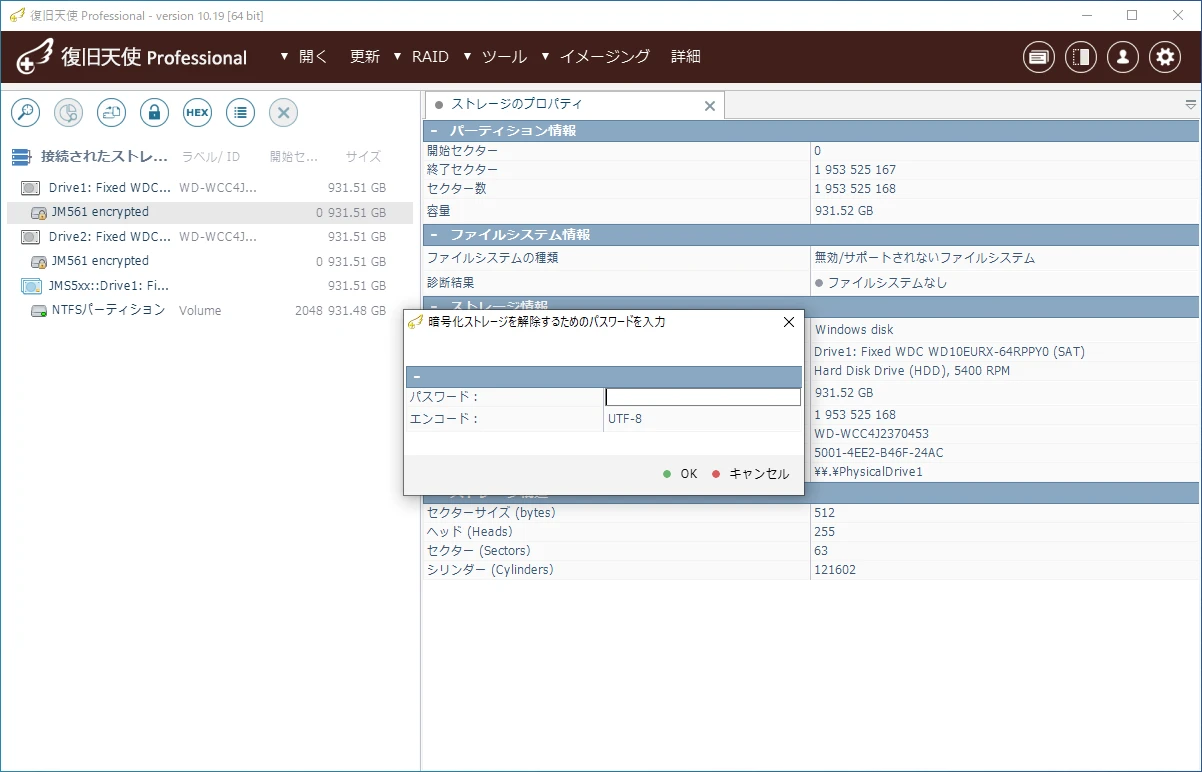Click the console log icon in the header
The image size is (1202, 772).
1039,57
